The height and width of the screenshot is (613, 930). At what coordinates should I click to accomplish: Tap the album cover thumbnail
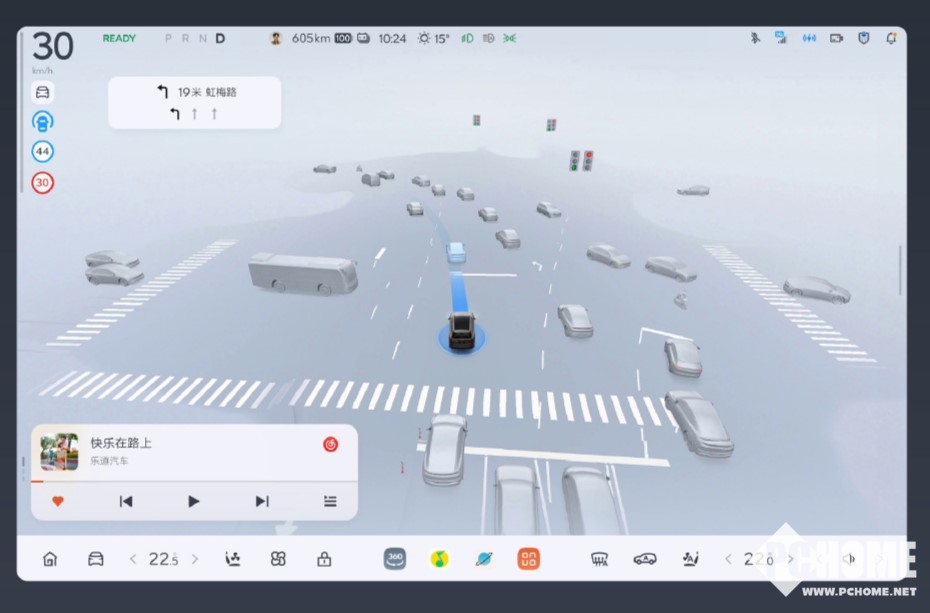pyautogui.click(x=59, y=451)
